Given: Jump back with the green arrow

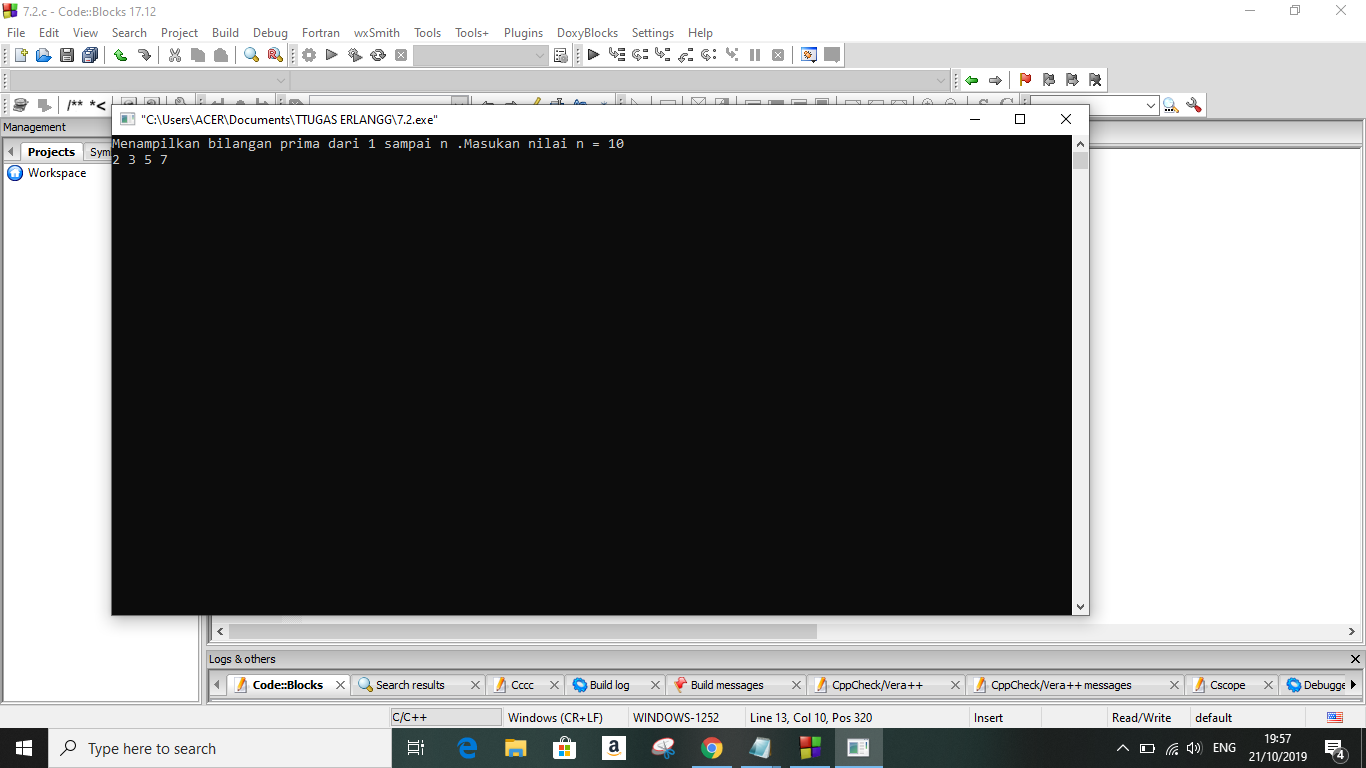Looking at the screenshot, I should [x=971, y=80].
